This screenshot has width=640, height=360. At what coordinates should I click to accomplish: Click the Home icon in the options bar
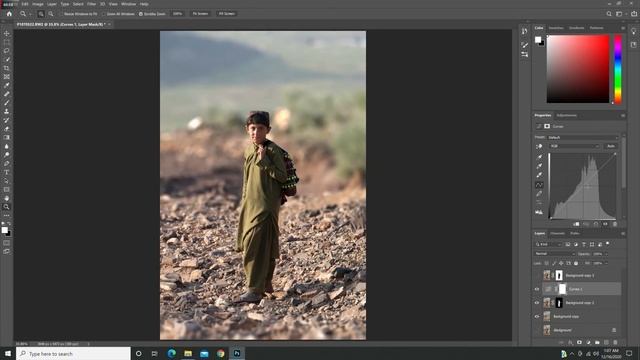pos(9,13)
